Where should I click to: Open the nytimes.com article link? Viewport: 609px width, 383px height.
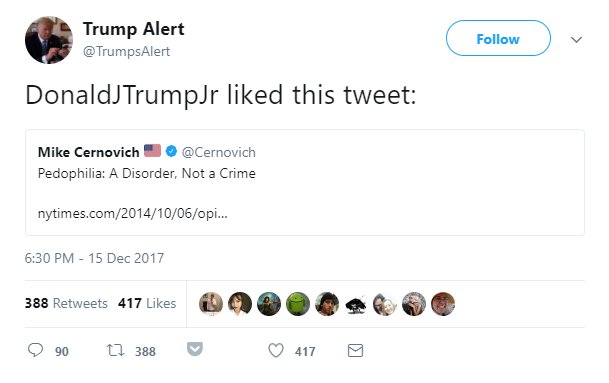(x=132, y=213)
